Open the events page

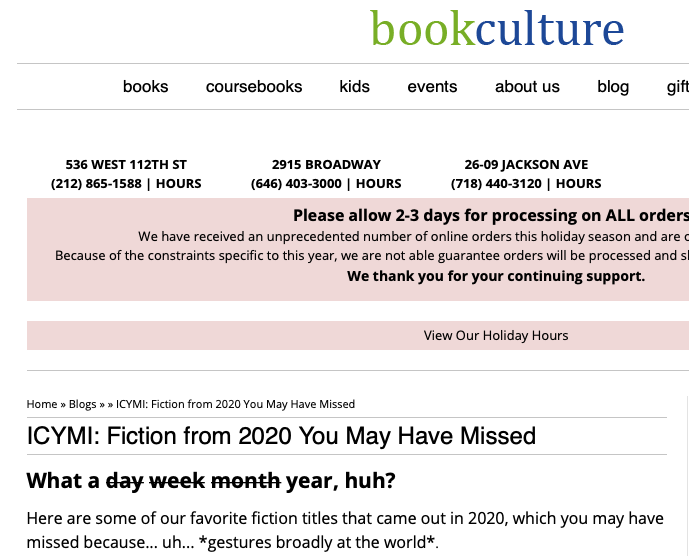[432, 87]
